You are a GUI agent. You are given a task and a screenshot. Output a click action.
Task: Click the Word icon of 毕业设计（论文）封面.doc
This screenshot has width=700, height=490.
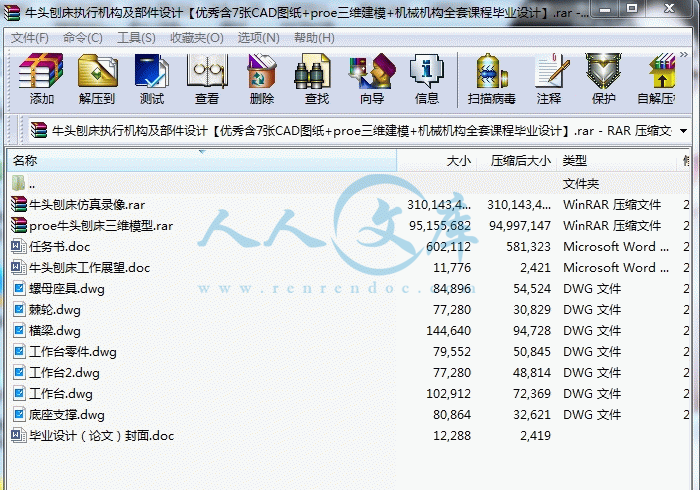click(18, 435)
